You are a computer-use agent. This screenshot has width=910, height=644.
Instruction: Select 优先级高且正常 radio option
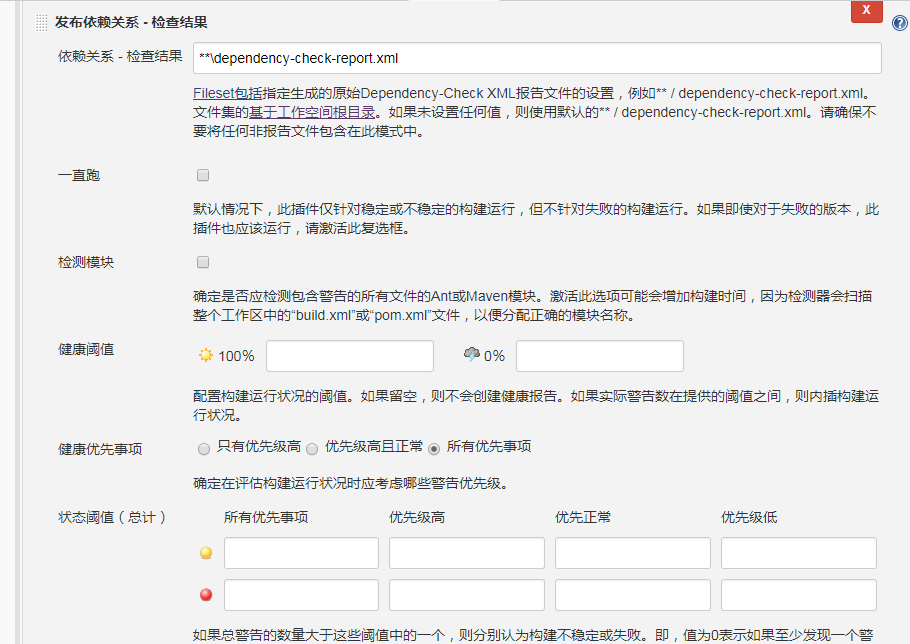pos(312,449)
